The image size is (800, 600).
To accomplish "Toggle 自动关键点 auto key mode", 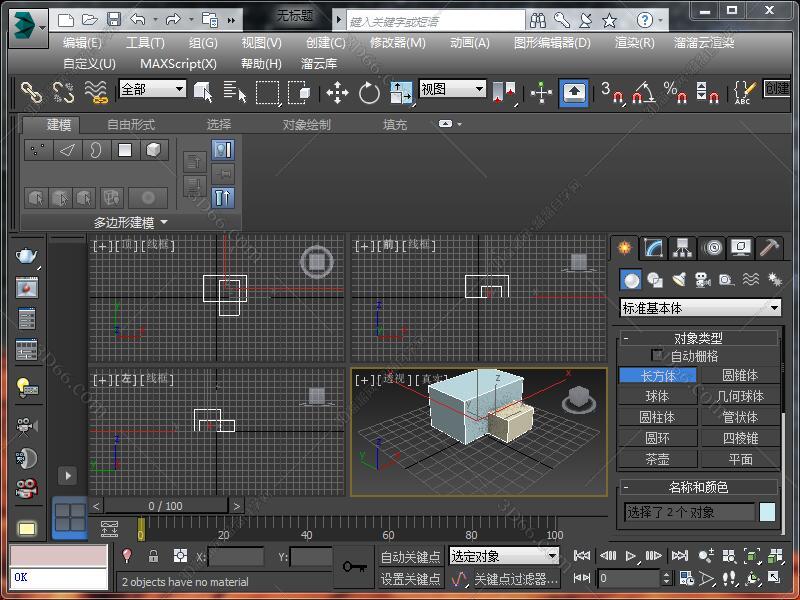I will (x=410, y=557).
